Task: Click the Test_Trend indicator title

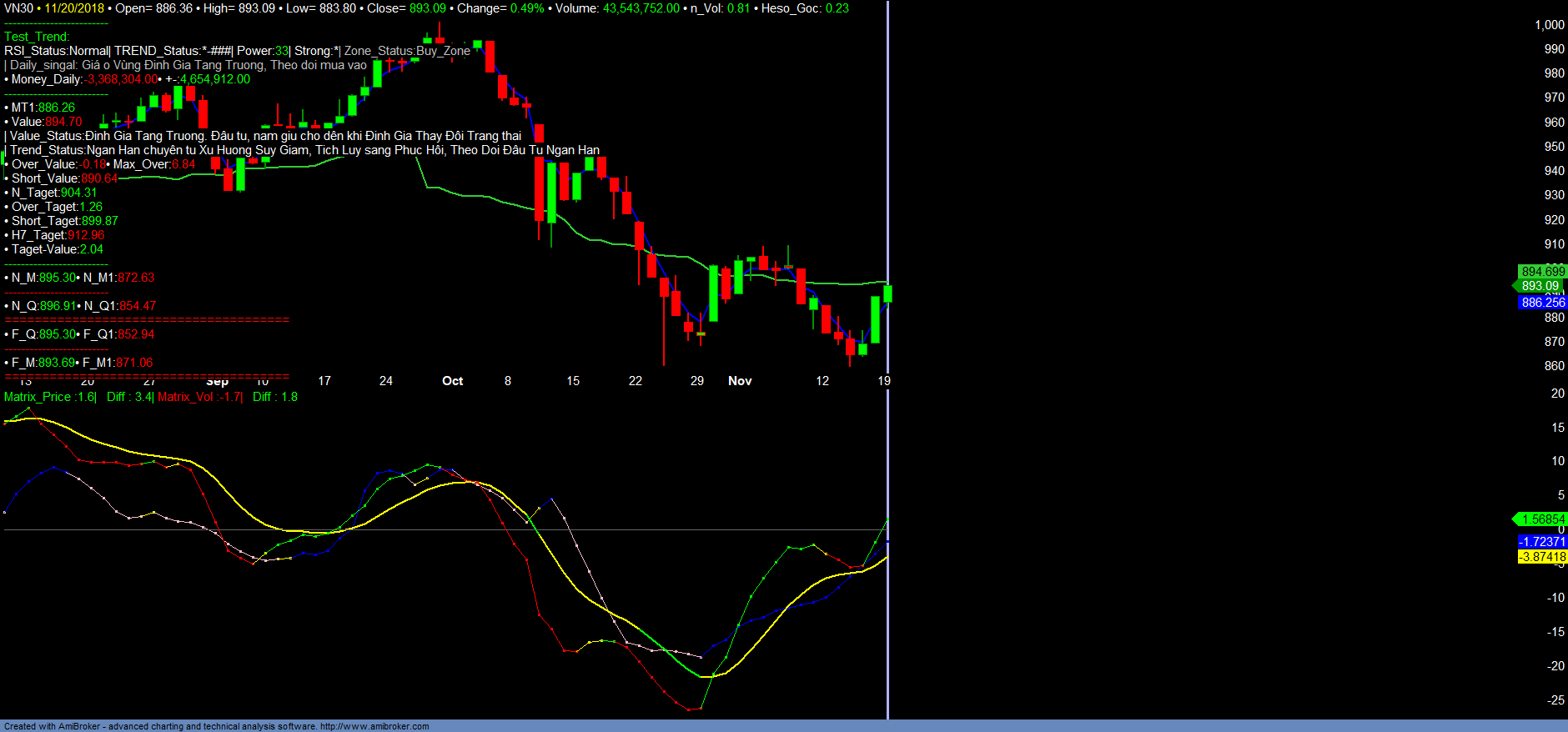Action: 37,37
